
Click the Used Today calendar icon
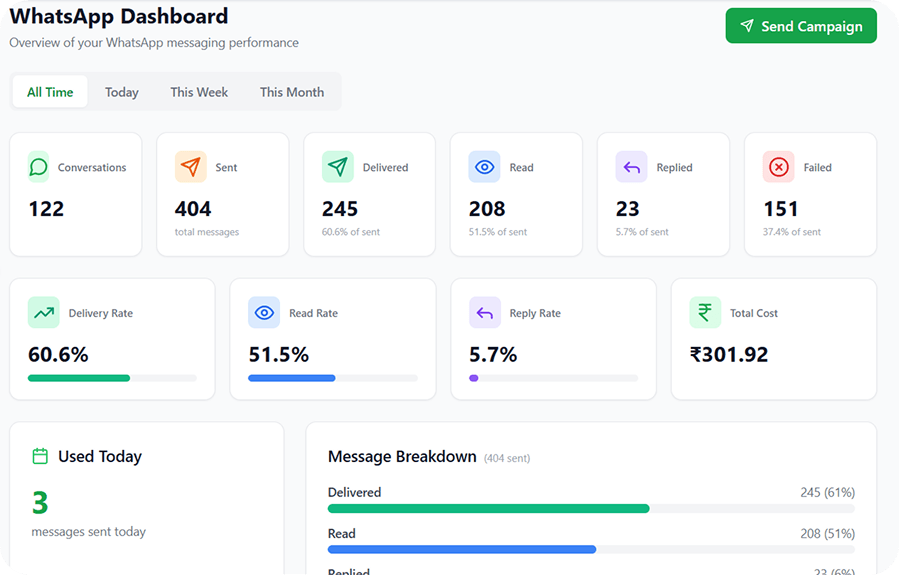click(40, 456)
